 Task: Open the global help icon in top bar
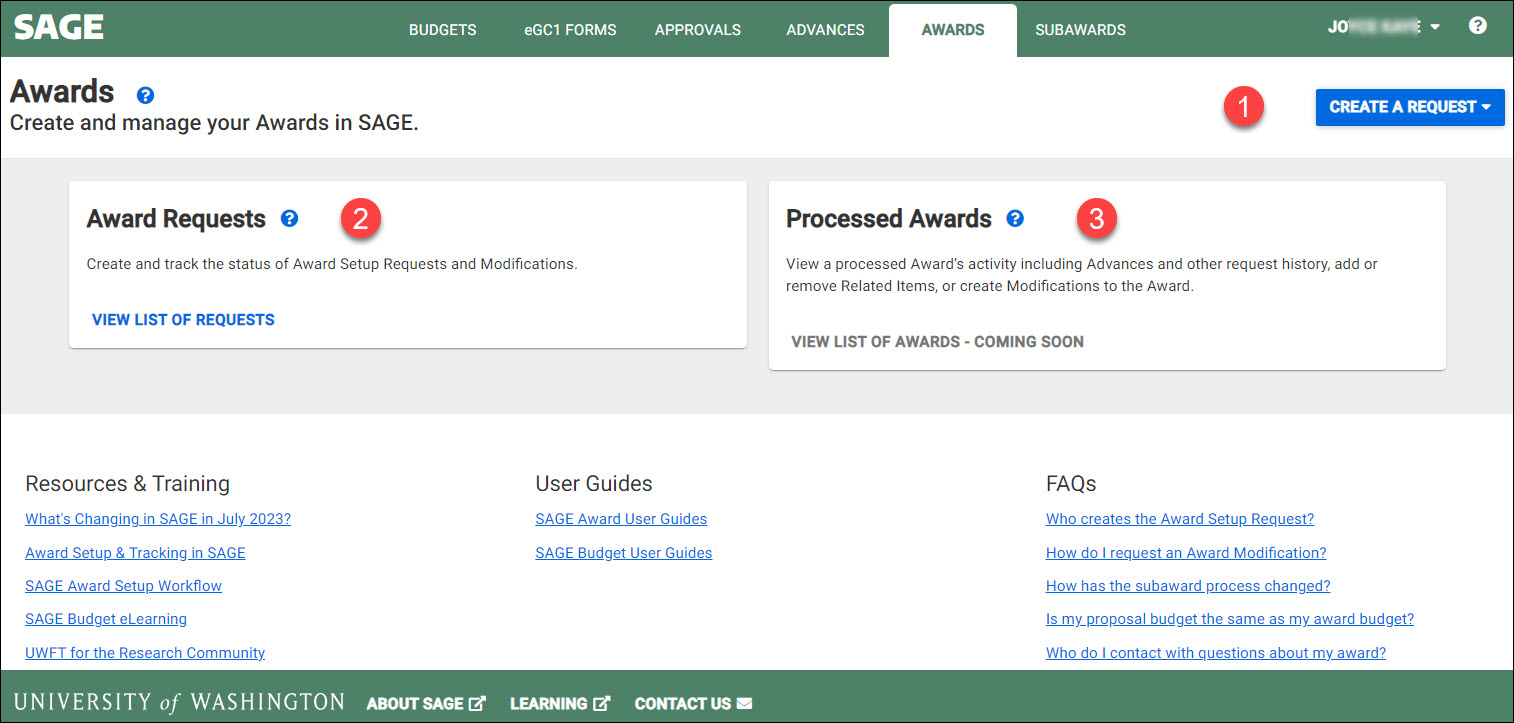(x=1478, y=25)
